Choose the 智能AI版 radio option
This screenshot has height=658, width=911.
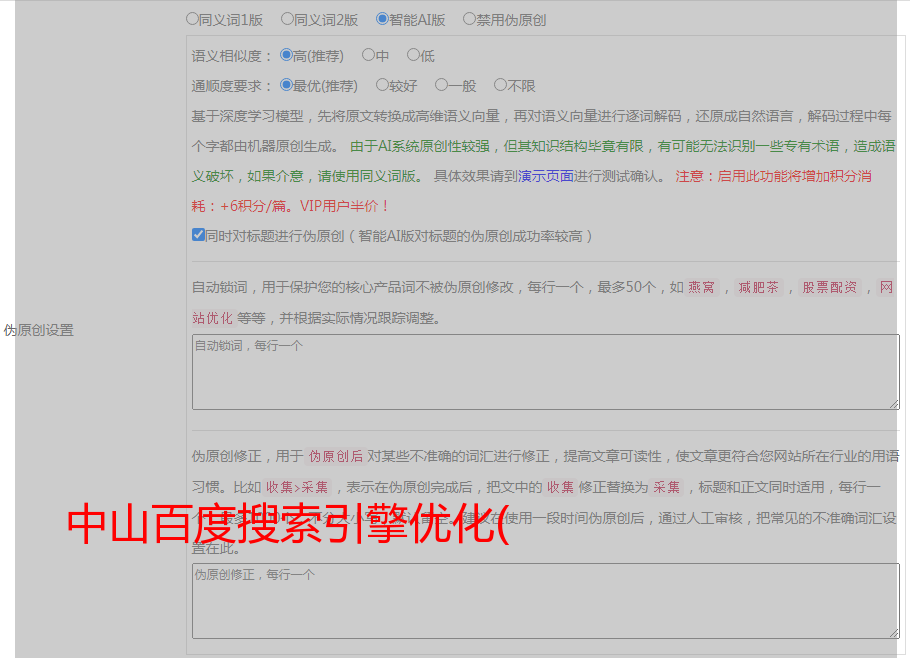pos(382,19)
